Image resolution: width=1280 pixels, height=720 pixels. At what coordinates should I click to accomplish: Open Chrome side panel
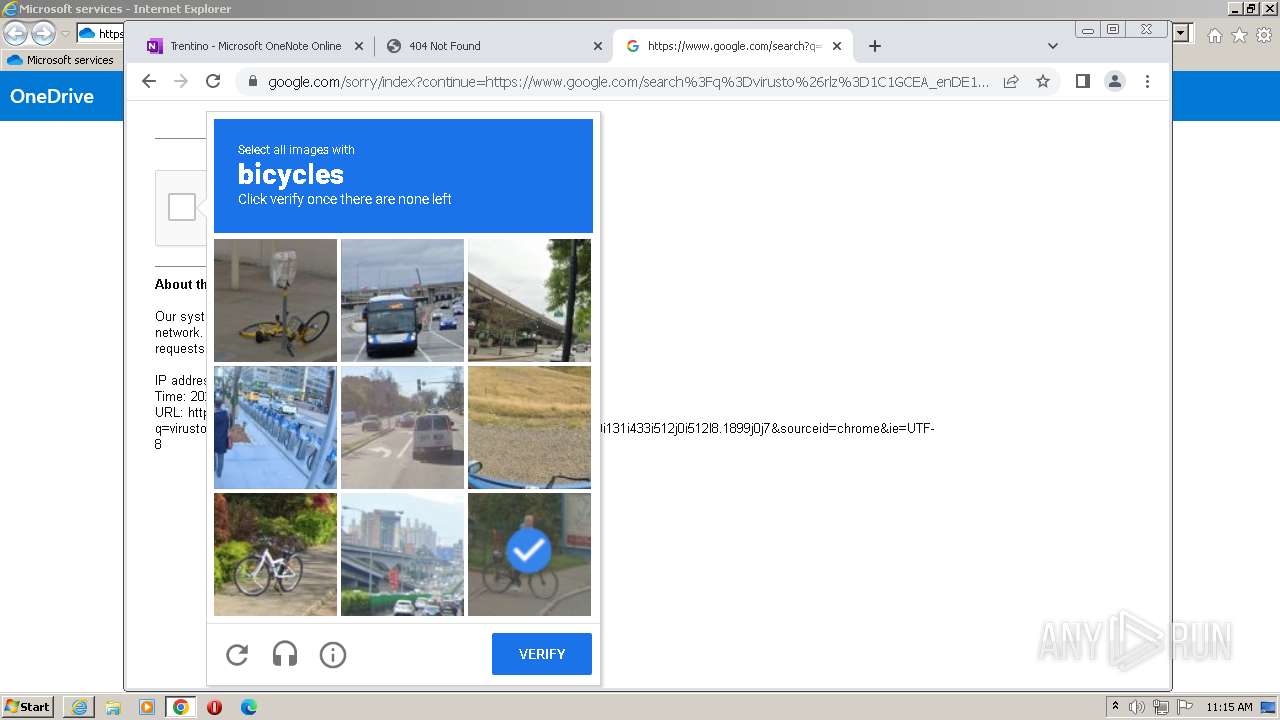1083,82
